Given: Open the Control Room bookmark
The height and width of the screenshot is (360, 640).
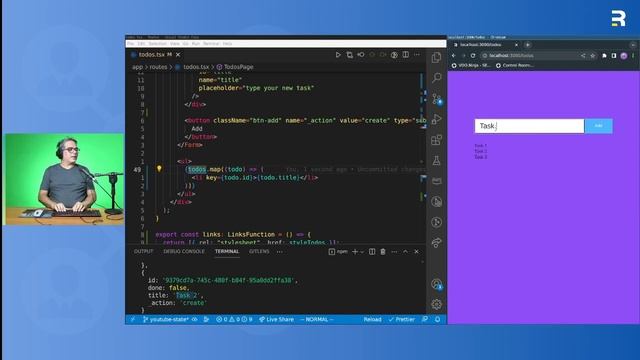Looking at the screenshot, I should tap(514, 65).
